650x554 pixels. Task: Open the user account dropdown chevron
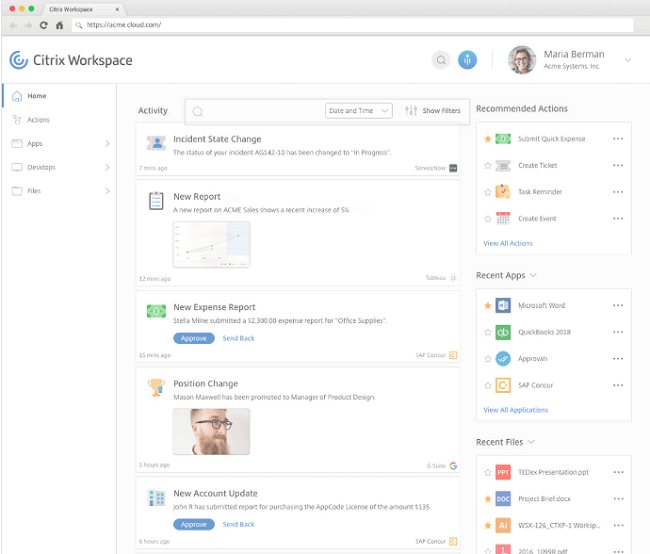tap(628, 60)
